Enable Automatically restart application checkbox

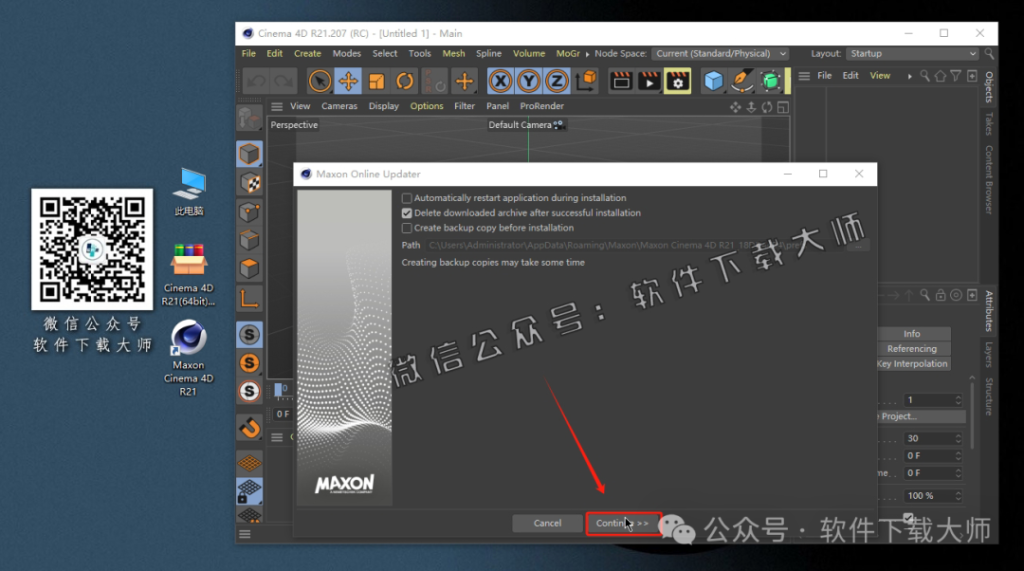click(x=407, y=198)
